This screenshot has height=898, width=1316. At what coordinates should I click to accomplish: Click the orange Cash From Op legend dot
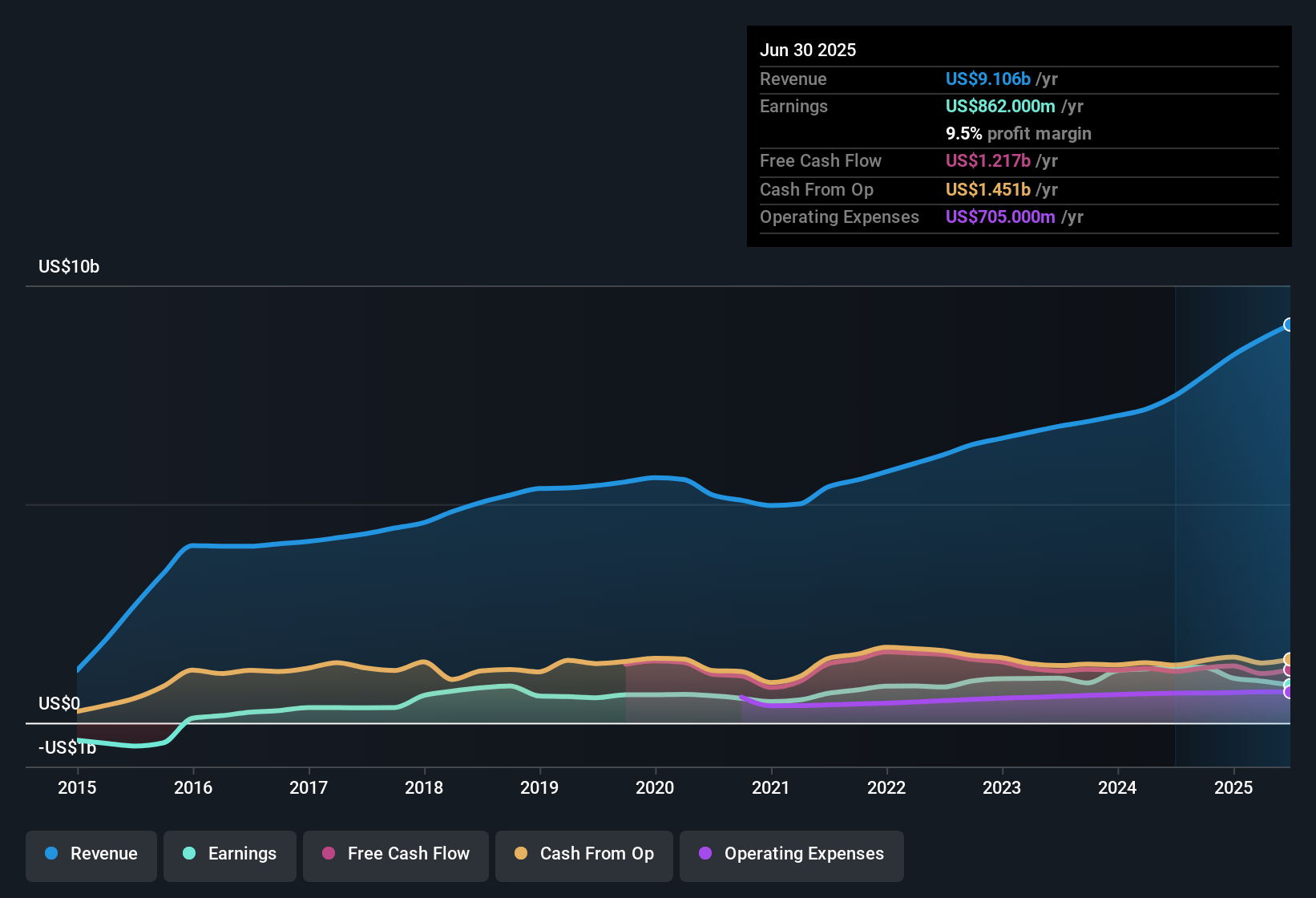click(x=521, y=854)
